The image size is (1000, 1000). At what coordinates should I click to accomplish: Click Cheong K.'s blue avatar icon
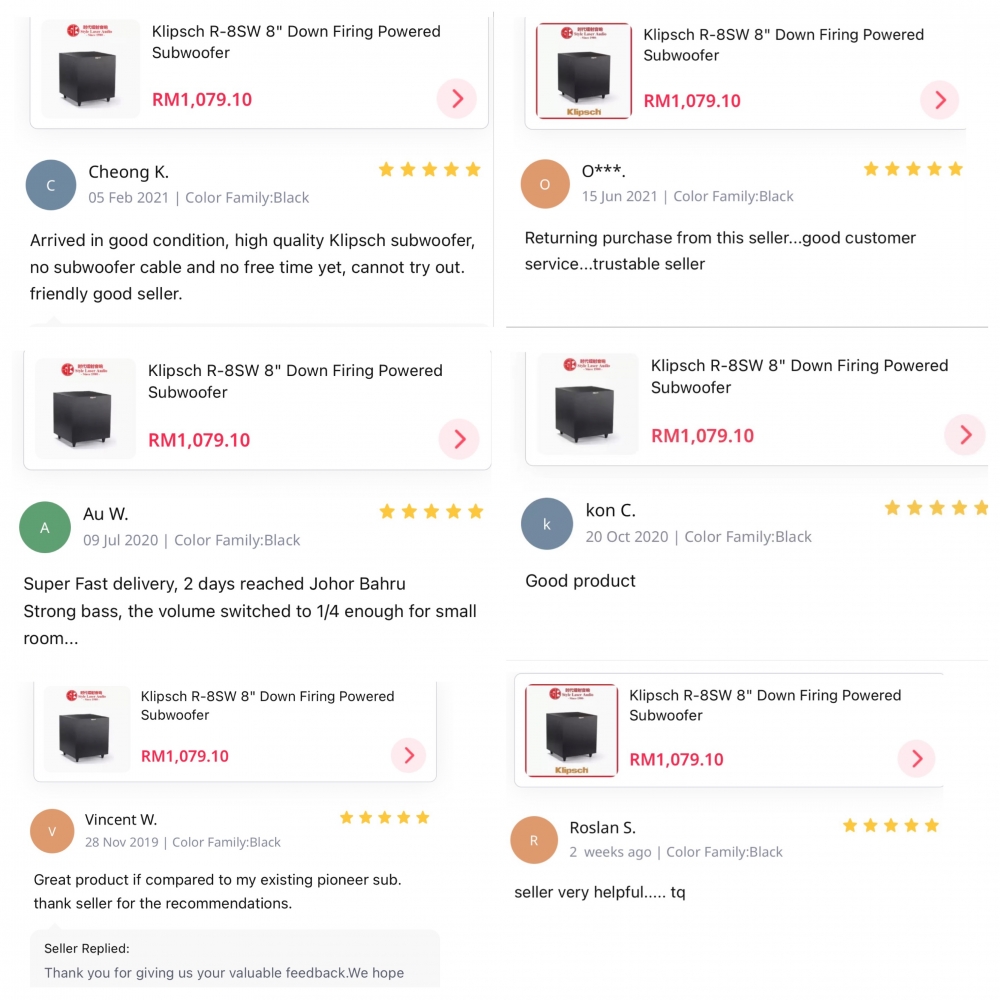point(51,185)
